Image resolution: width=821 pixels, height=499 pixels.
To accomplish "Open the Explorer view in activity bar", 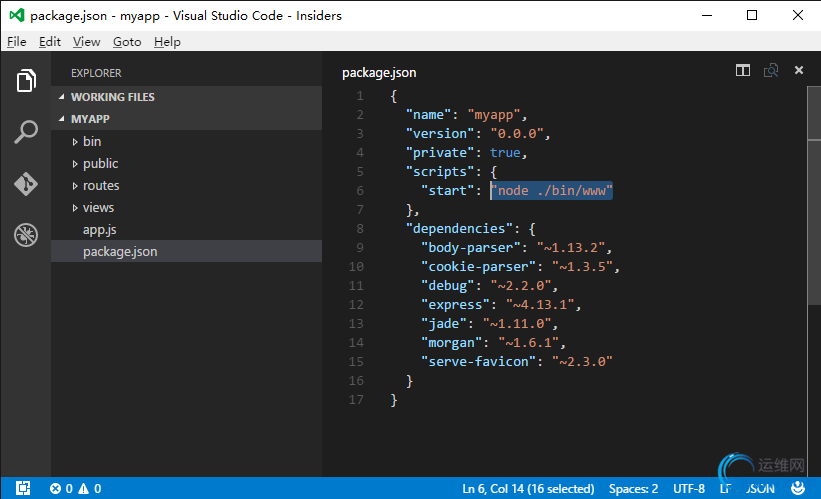I will click(26, 81).
